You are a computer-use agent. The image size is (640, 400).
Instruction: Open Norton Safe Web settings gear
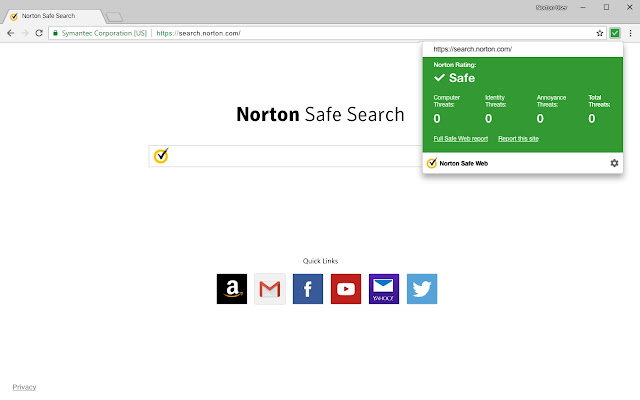(x=614, y=163)
